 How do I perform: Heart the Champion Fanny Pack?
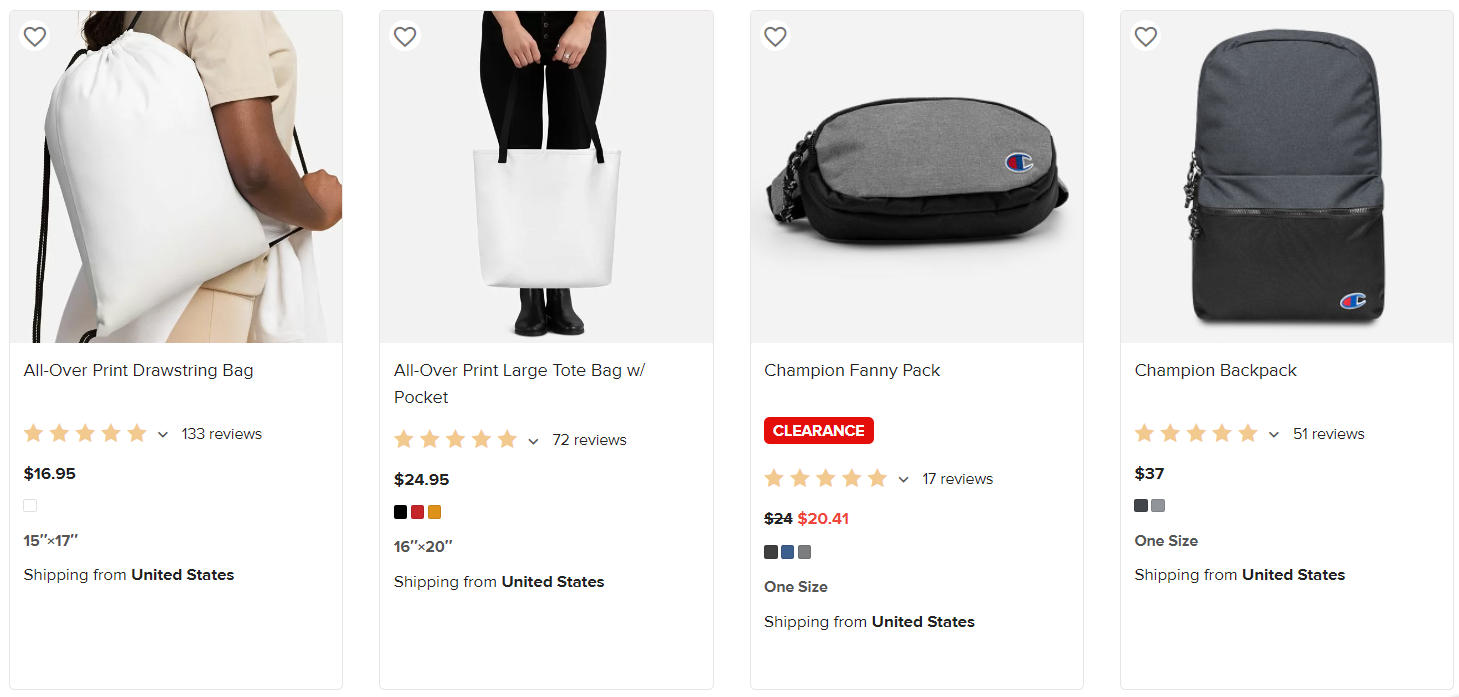[x=775, y=36]
